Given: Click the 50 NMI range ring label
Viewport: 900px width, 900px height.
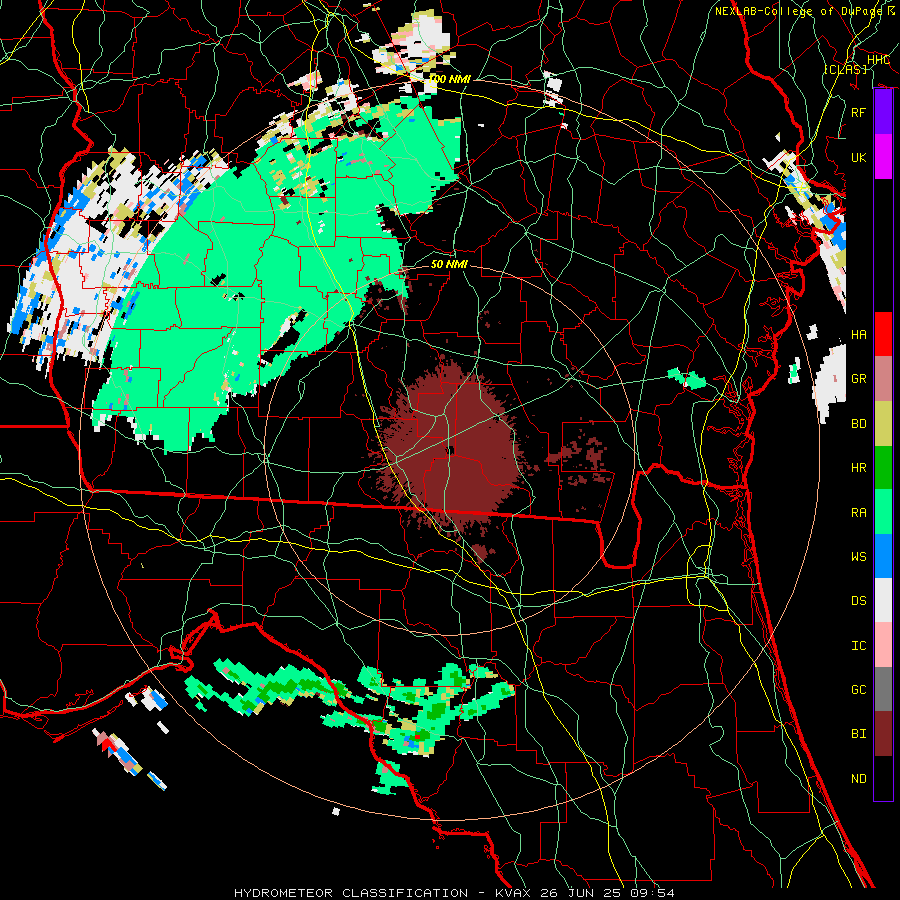Looking at the screenshot, I should 449,264.
